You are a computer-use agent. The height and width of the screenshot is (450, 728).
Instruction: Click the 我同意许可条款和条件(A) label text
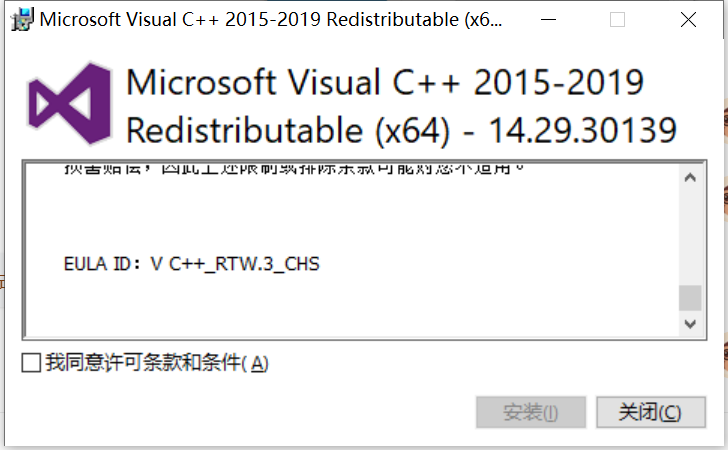(x=157, y=363)
